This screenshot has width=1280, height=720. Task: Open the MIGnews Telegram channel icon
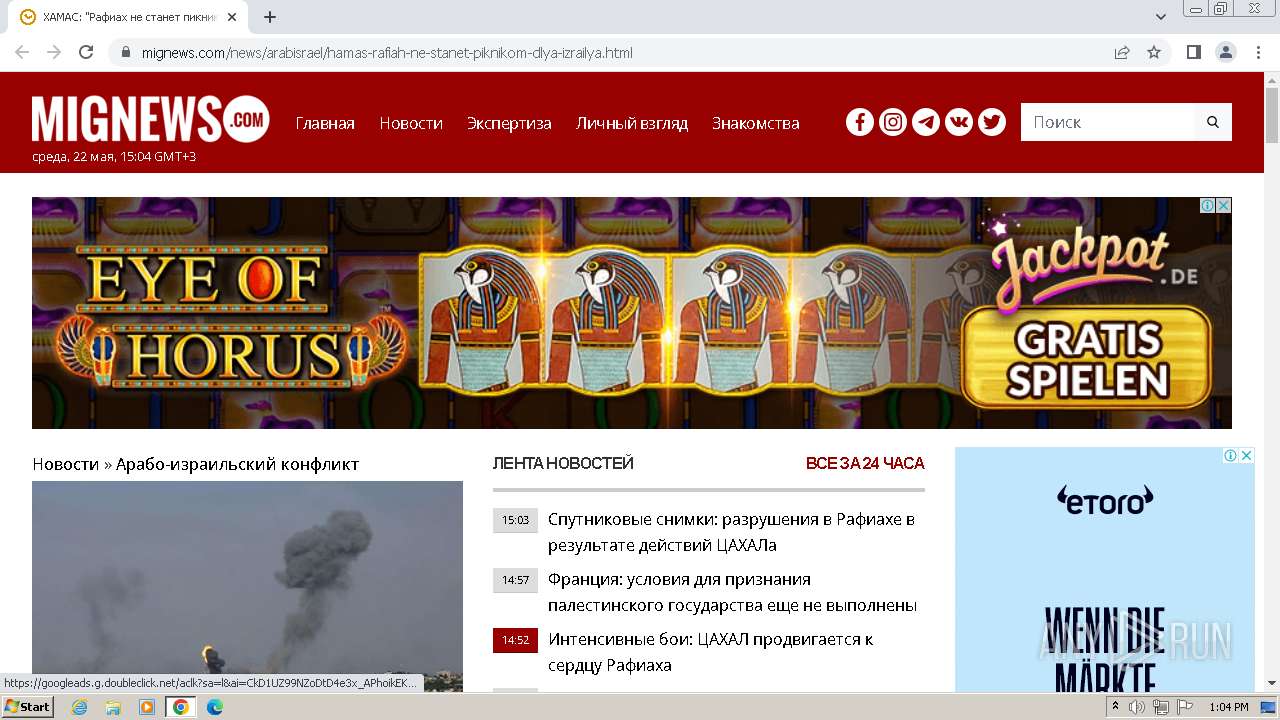pyautogui.click(x=926, y=122)
